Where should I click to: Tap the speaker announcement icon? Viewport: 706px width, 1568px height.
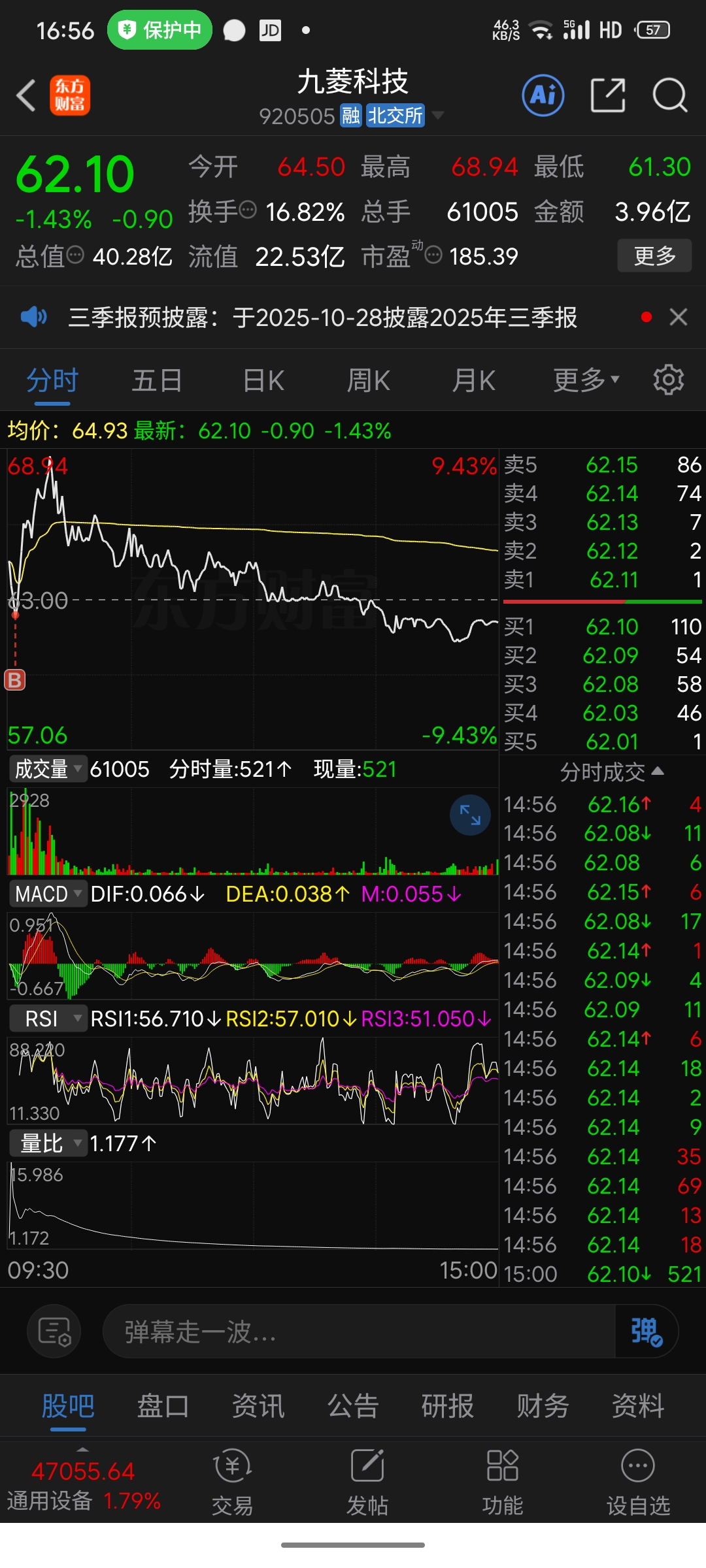coord(33,318)
